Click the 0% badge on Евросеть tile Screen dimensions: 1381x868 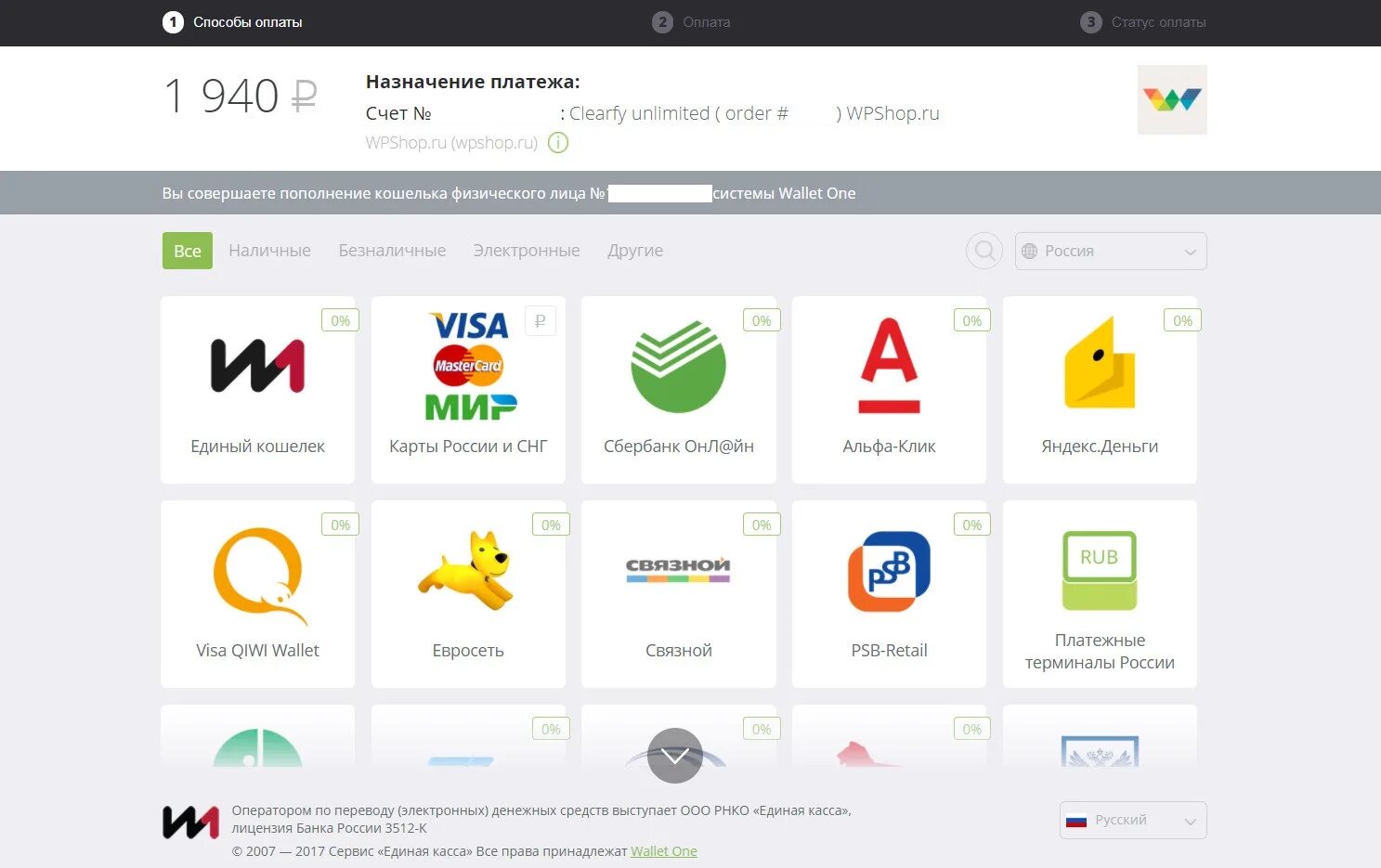pyautogui.click(x=551, y=525)
